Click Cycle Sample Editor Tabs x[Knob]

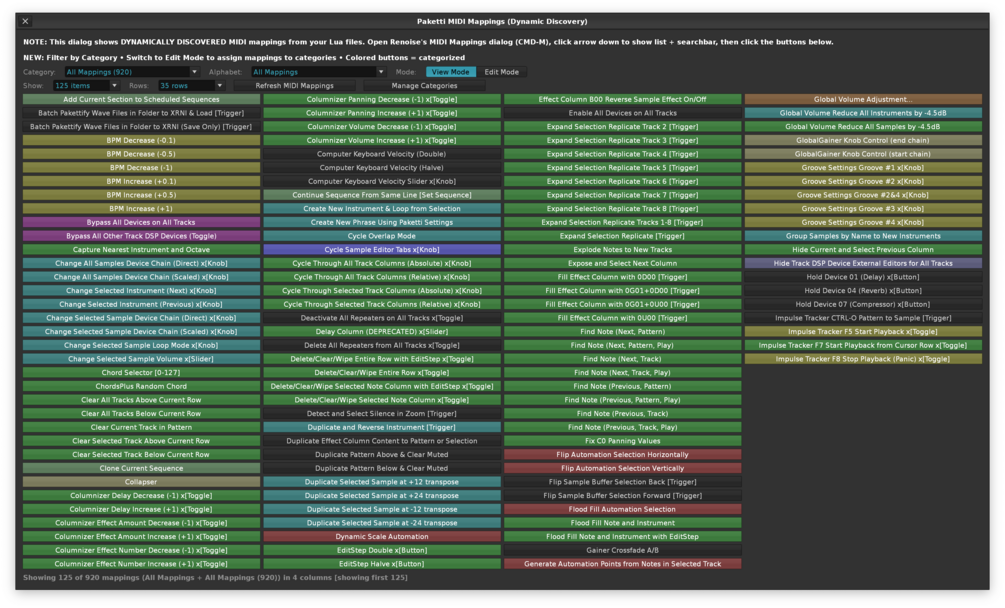382,249
